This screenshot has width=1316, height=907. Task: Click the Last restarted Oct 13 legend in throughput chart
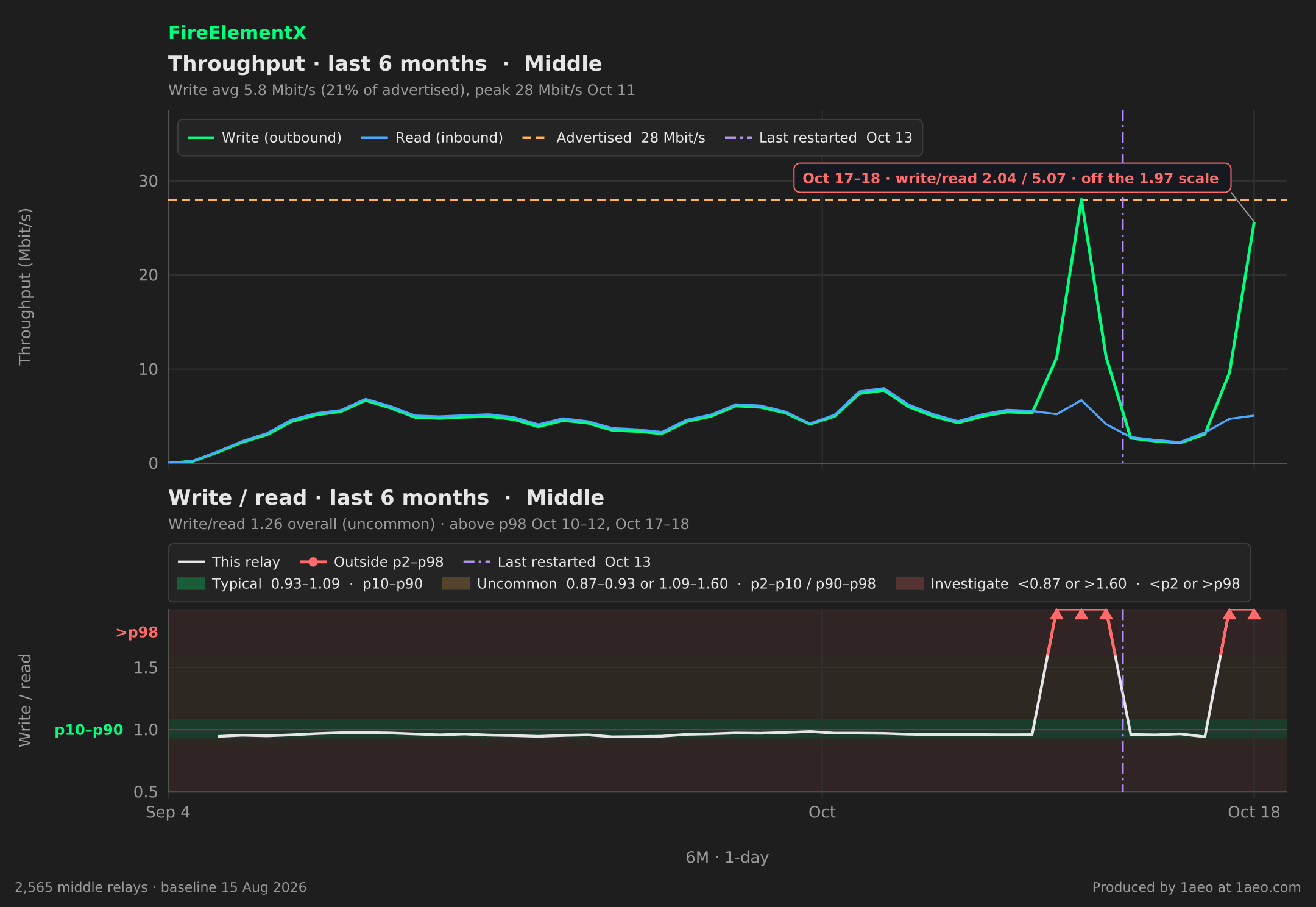pos(818,138)
